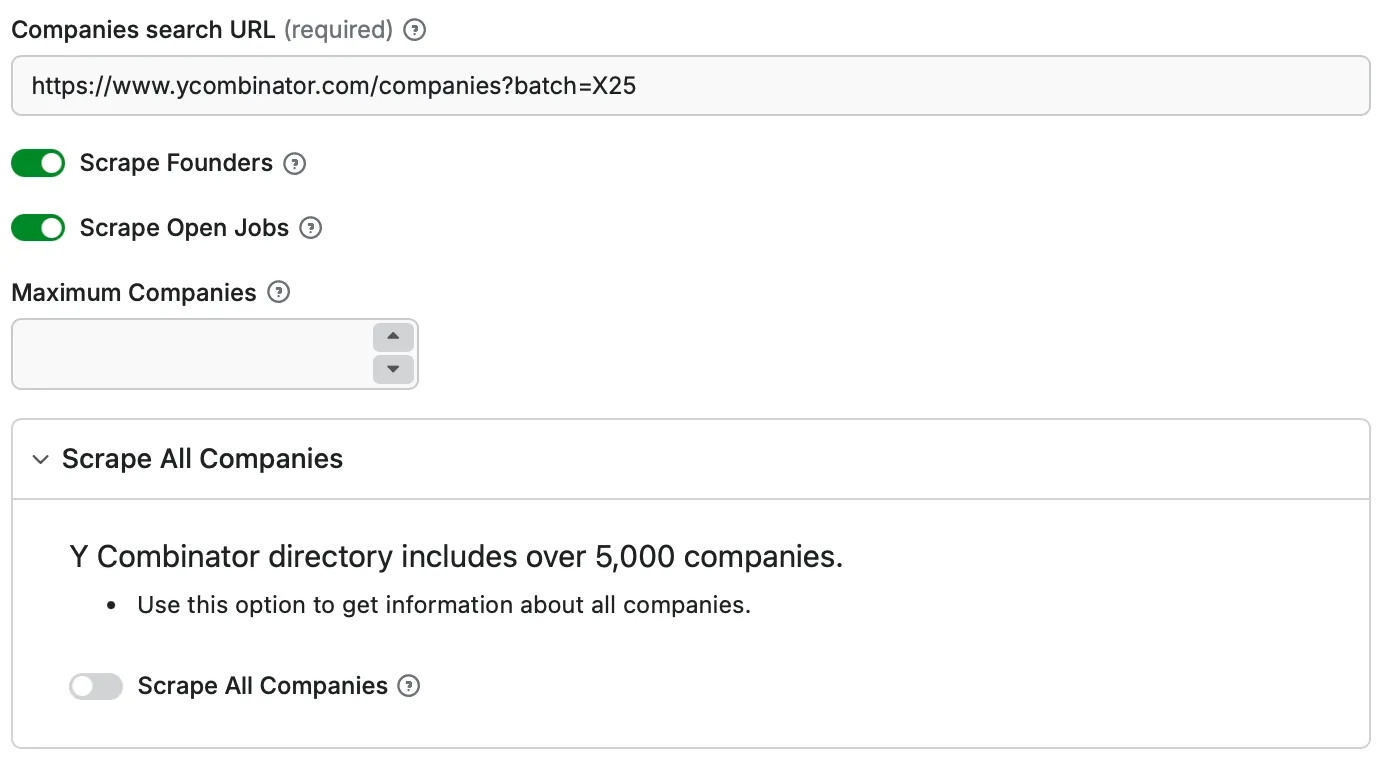Viewport: 1377px width, 759px height.
Task: View help for the Maximum Companies field
Action: pyautogui.click(x=279, y=292)
